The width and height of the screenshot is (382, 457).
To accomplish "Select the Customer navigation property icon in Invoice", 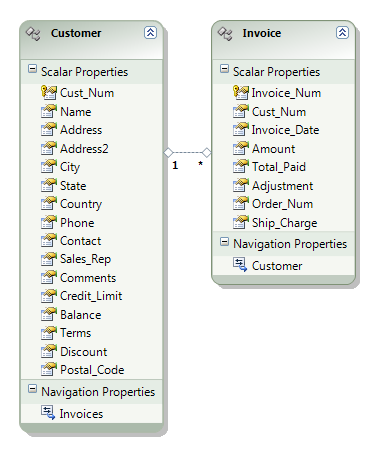I will pyautogui.click(x=240, y=264).
